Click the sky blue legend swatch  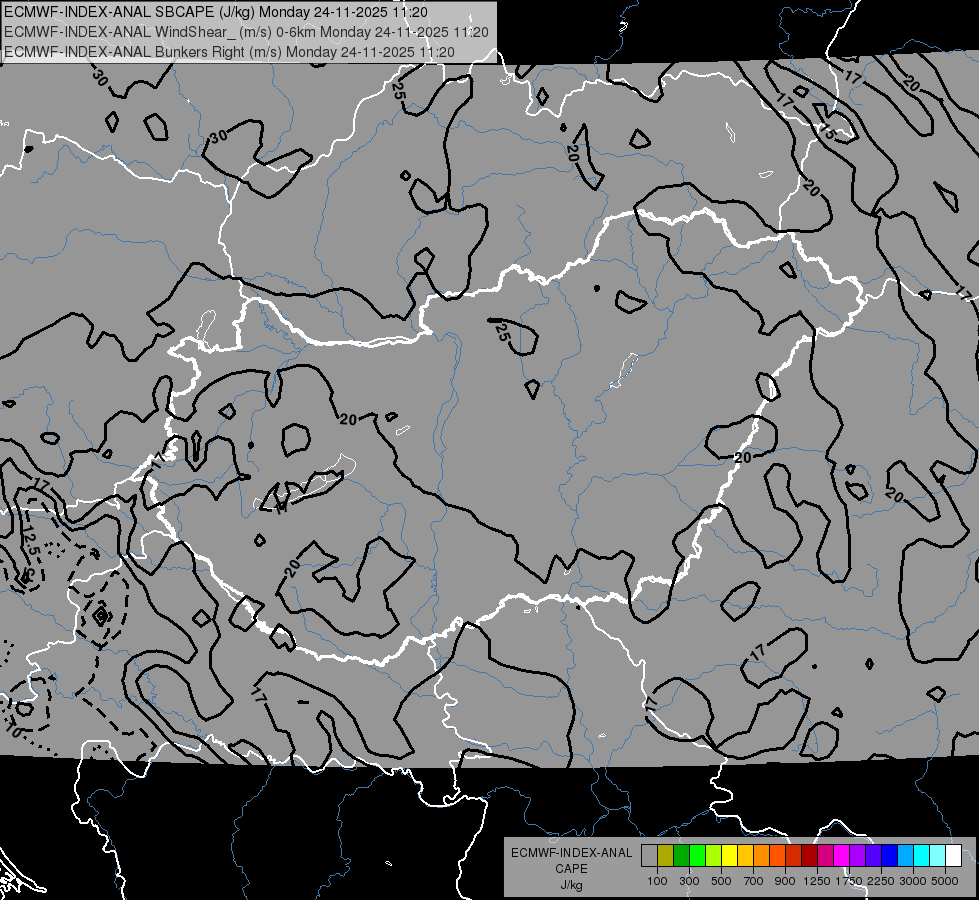click(x=906, y=856)
